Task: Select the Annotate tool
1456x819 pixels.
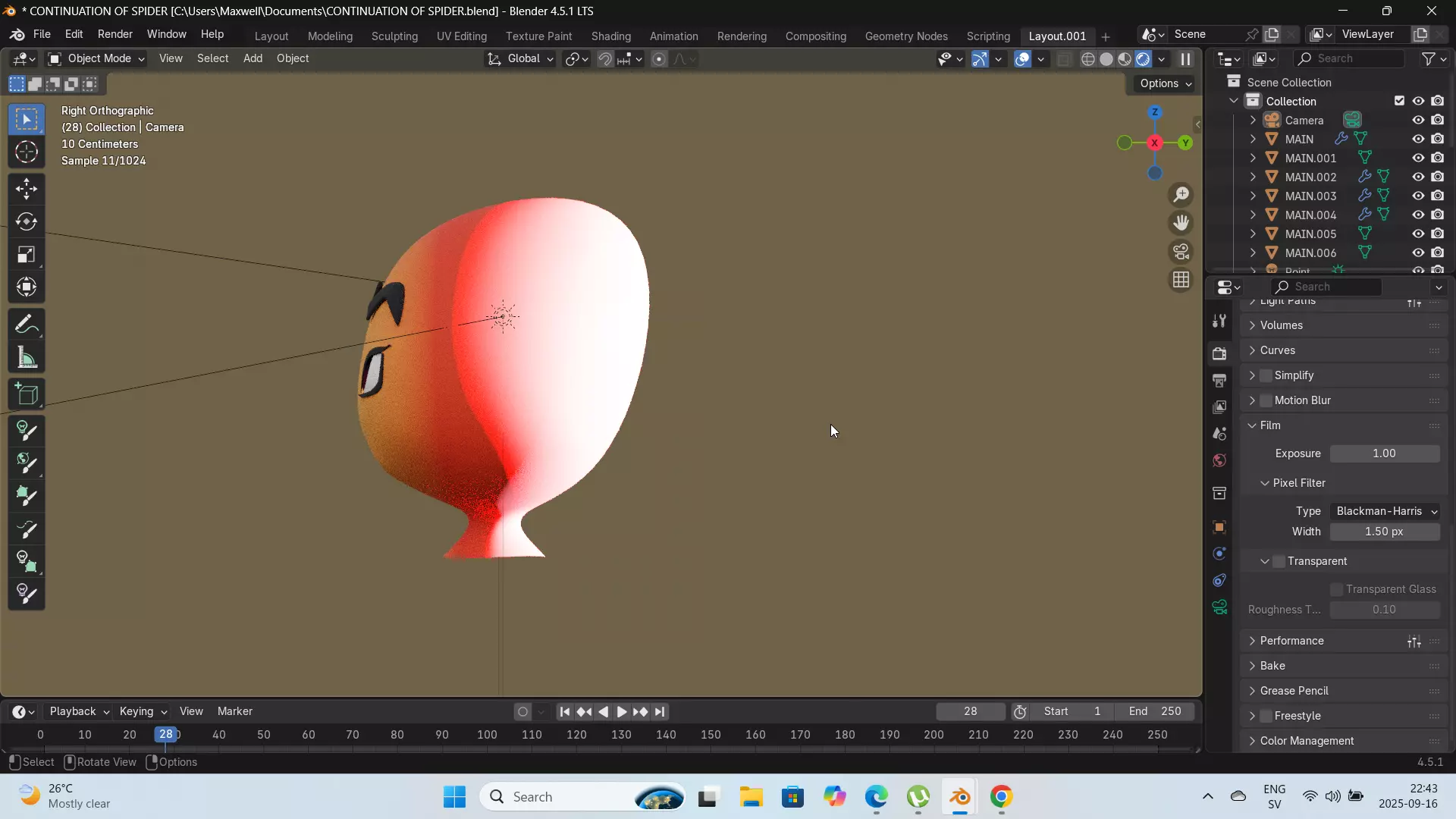Action: point(27,325)
